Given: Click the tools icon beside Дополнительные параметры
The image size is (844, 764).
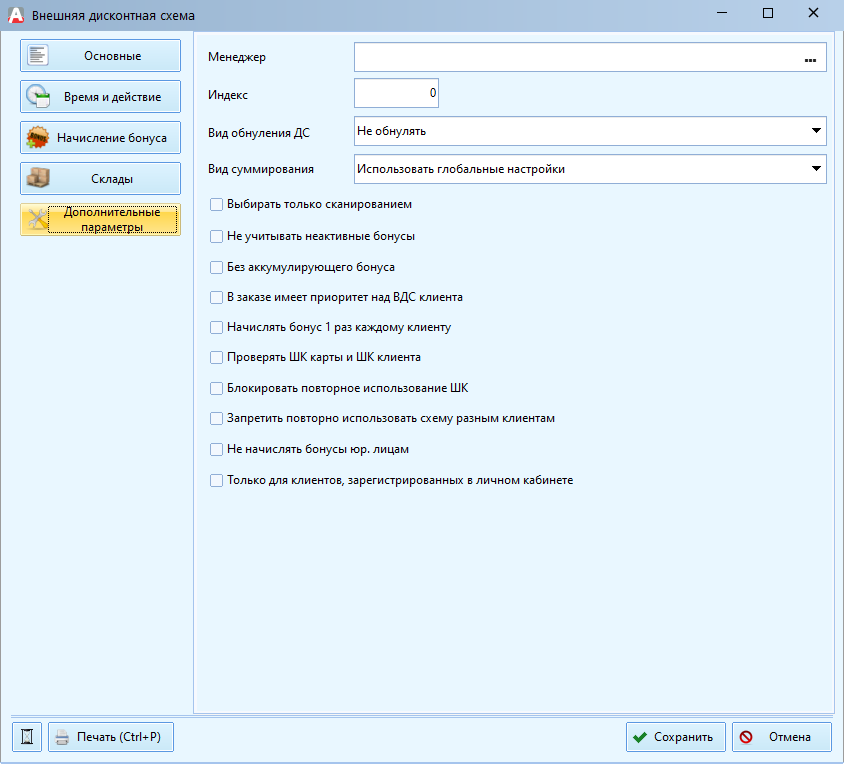Looking at the screenshot, I should (x=38, y=219).
